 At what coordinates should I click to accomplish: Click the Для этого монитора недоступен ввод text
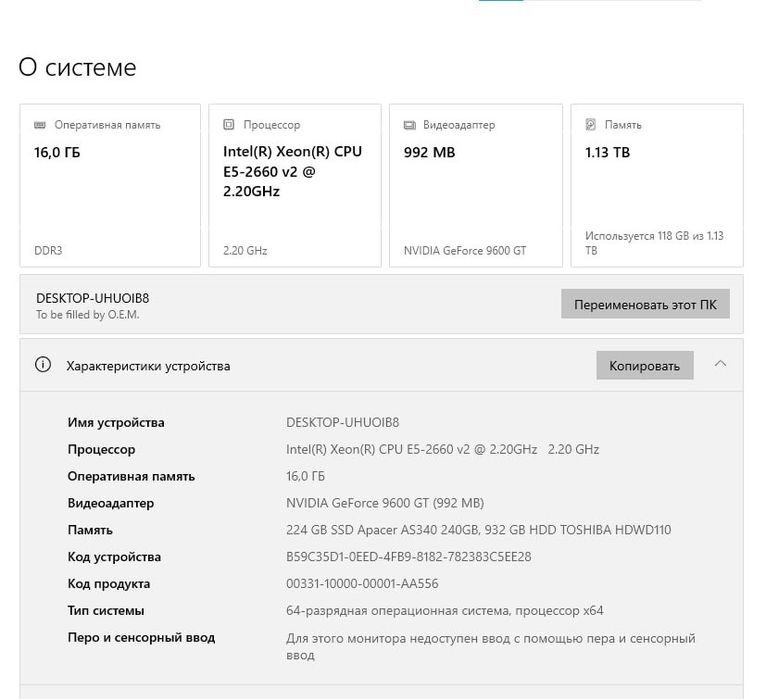[490, 646]
